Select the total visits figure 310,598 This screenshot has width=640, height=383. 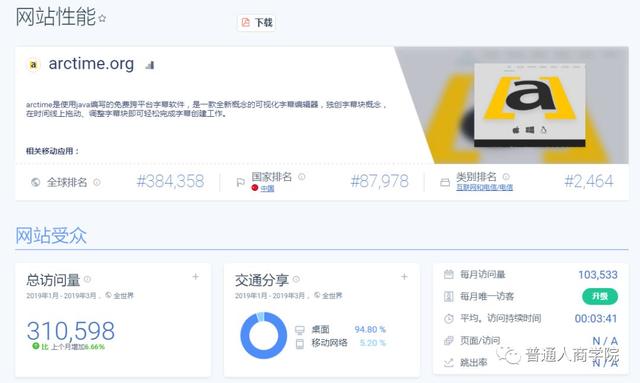(71, 330)
